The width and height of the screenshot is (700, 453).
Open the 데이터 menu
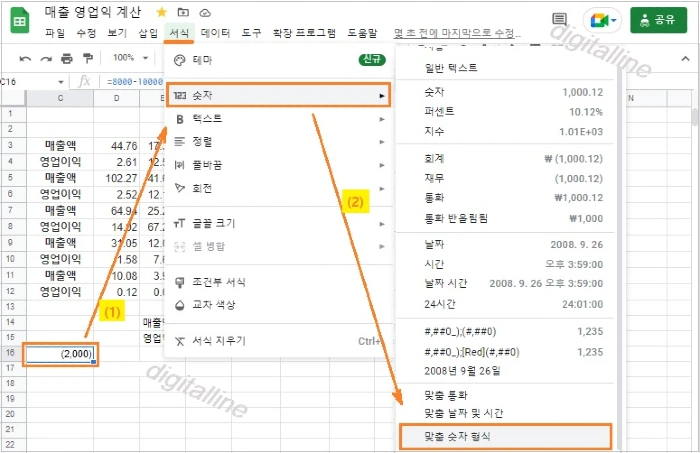point(215,33)
